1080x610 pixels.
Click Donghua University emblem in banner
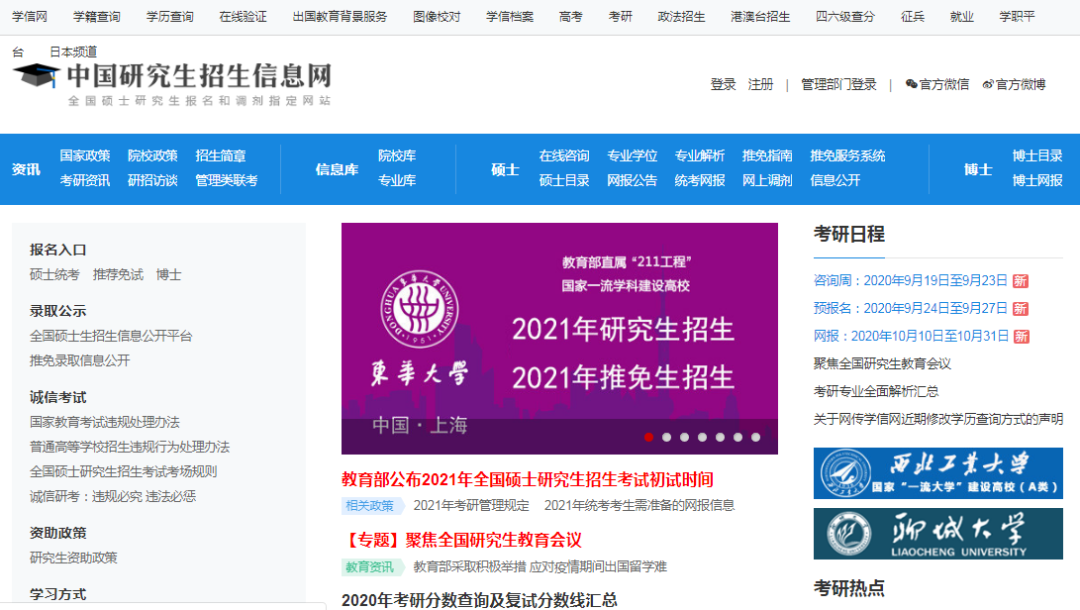[x=419, y=309]
